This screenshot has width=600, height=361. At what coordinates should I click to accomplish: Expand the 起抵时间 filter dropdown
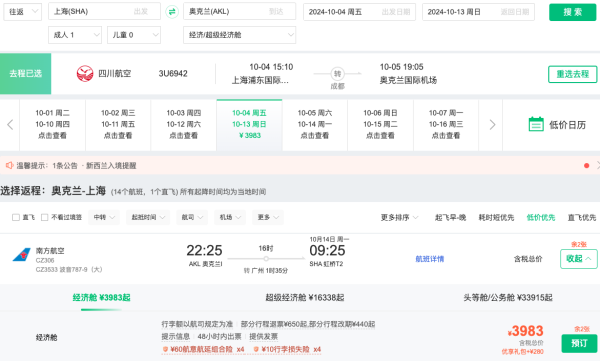point(148,217)
